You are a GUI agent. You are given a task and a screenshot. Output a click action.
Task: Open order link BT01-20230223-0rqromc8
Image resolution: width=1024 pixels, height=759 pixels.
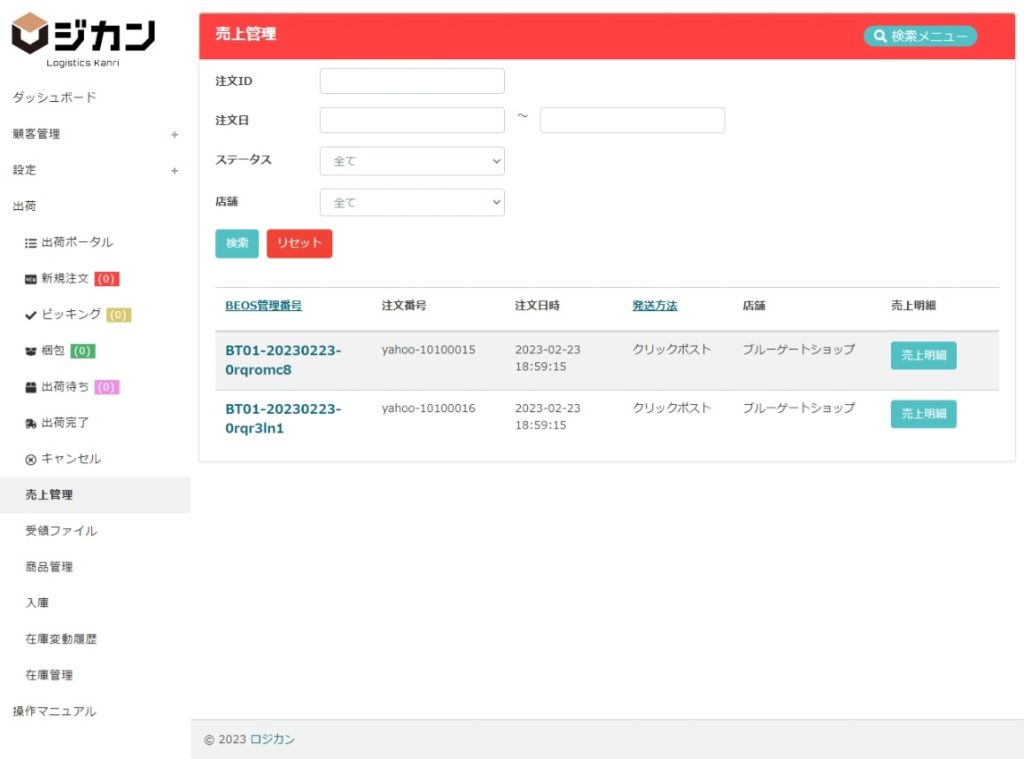tap(283, 360)
